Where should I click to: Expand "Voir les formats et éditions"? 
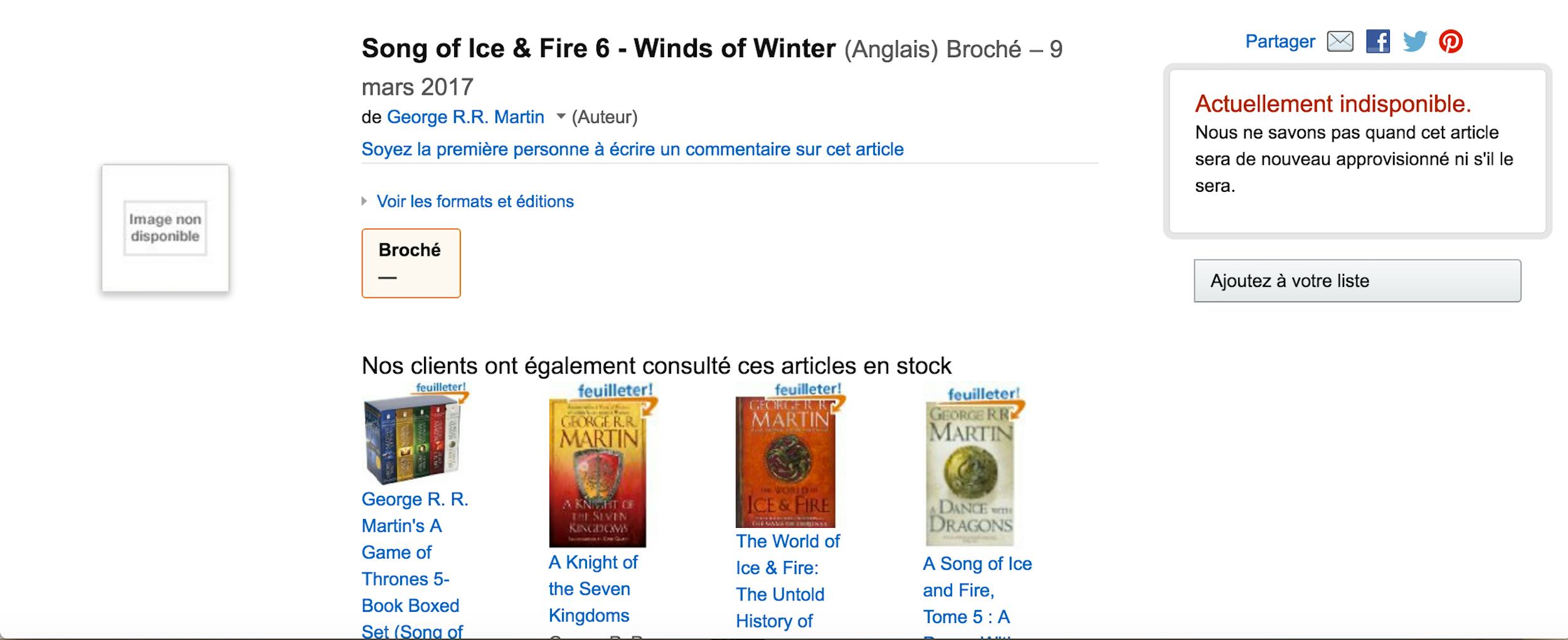475,201
